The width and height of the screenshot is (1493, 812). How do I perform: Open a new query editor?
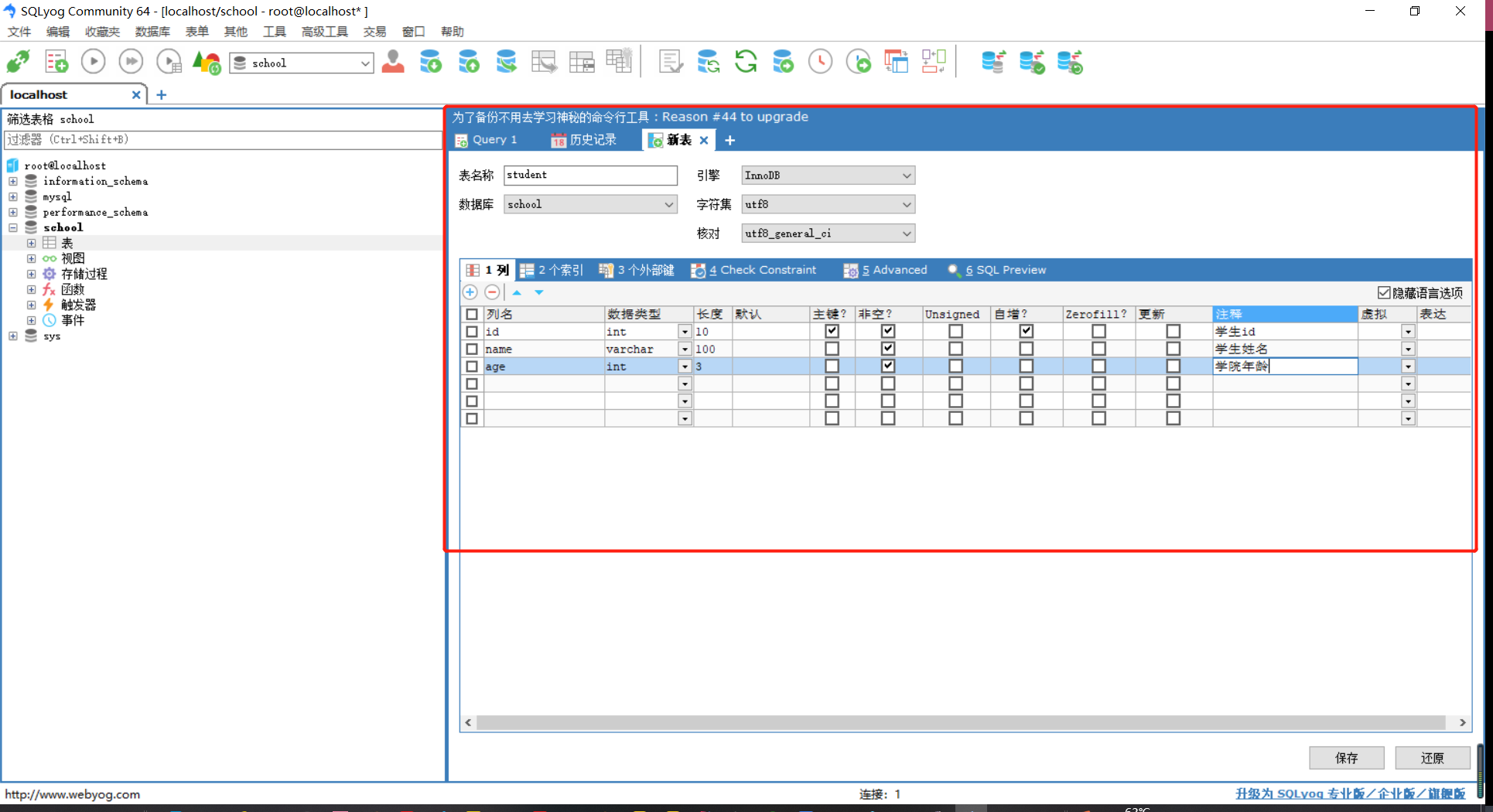click(56, 61)
